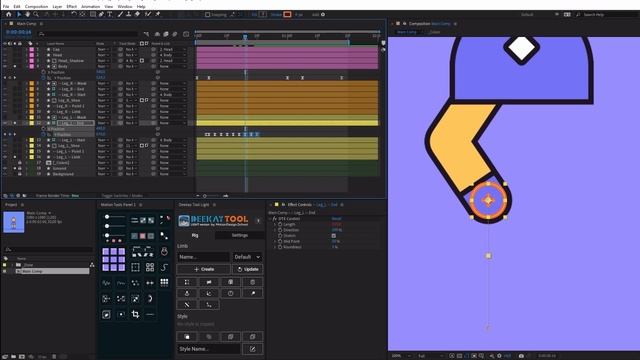Screen dimensions: 640x360
Task: Switch to the Settings tab in Deekay Tool
Action: tap(240, 235)
